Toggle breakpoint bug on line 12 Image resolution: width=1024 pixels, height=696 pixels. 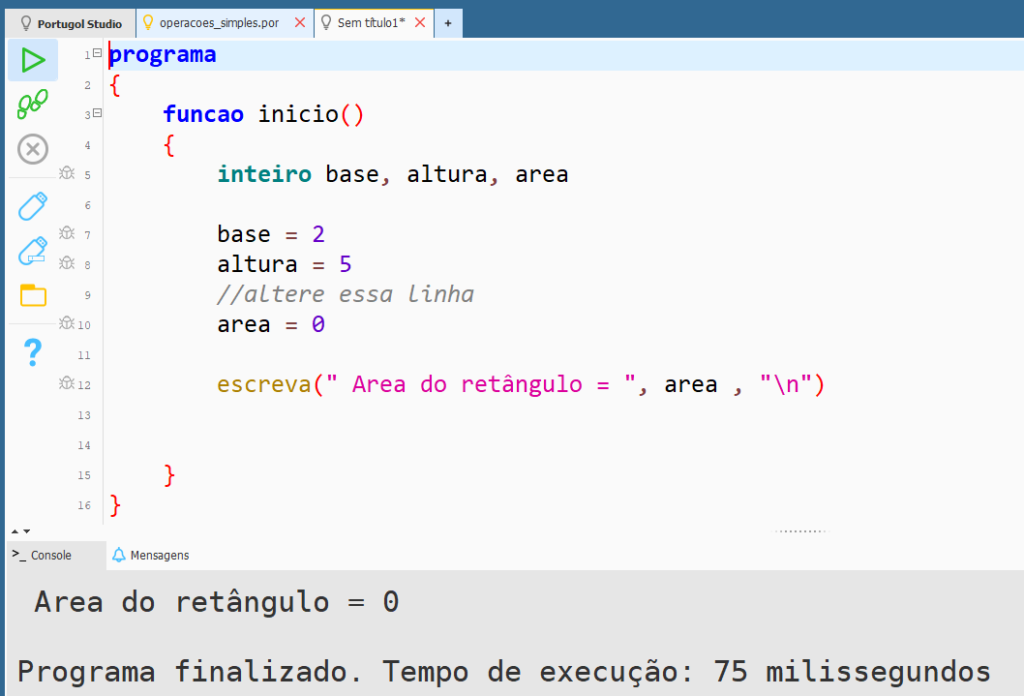[x=67, y=383]
